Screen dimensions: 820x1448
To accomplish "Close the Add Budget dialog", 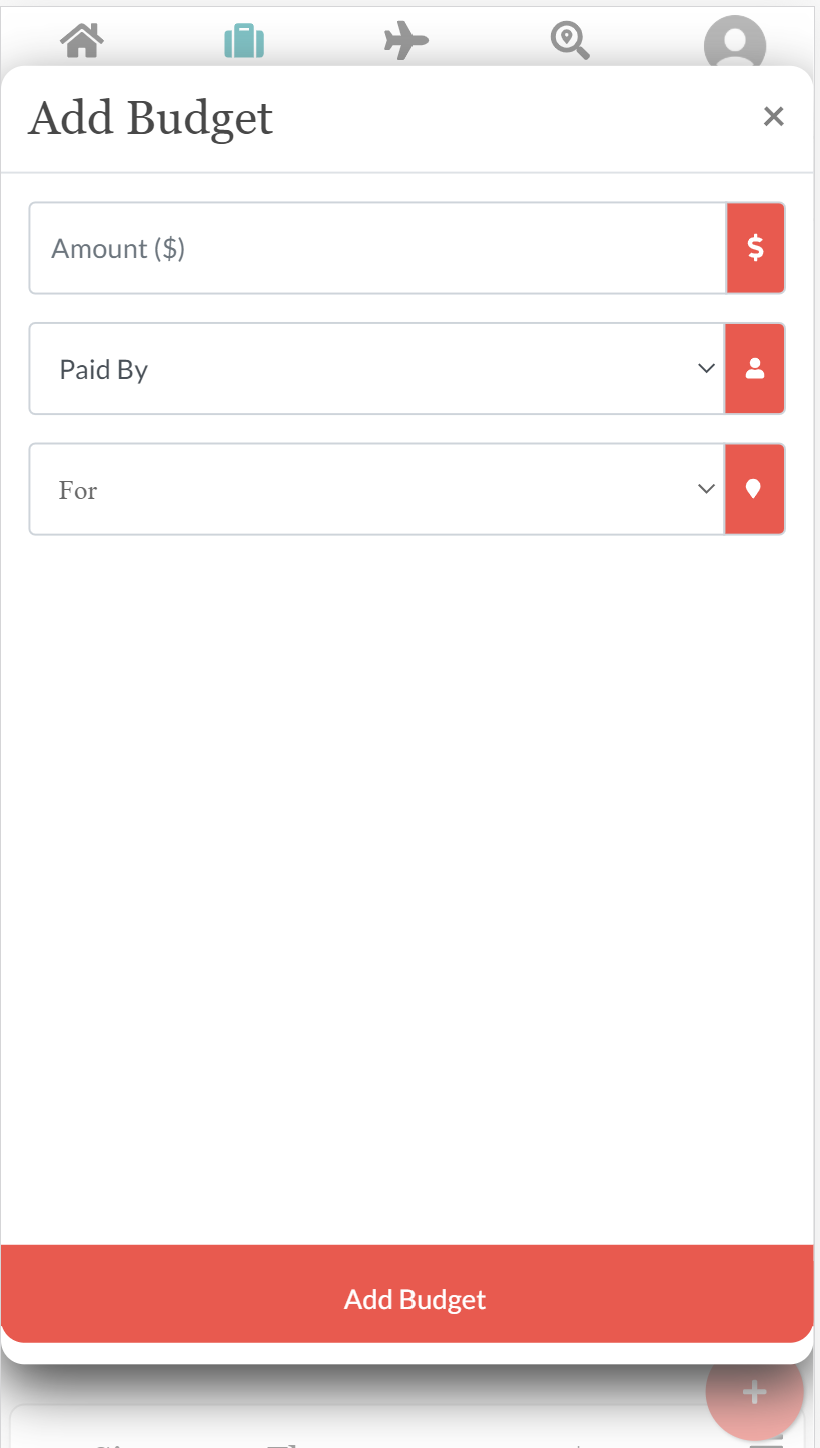I will 773,117.
